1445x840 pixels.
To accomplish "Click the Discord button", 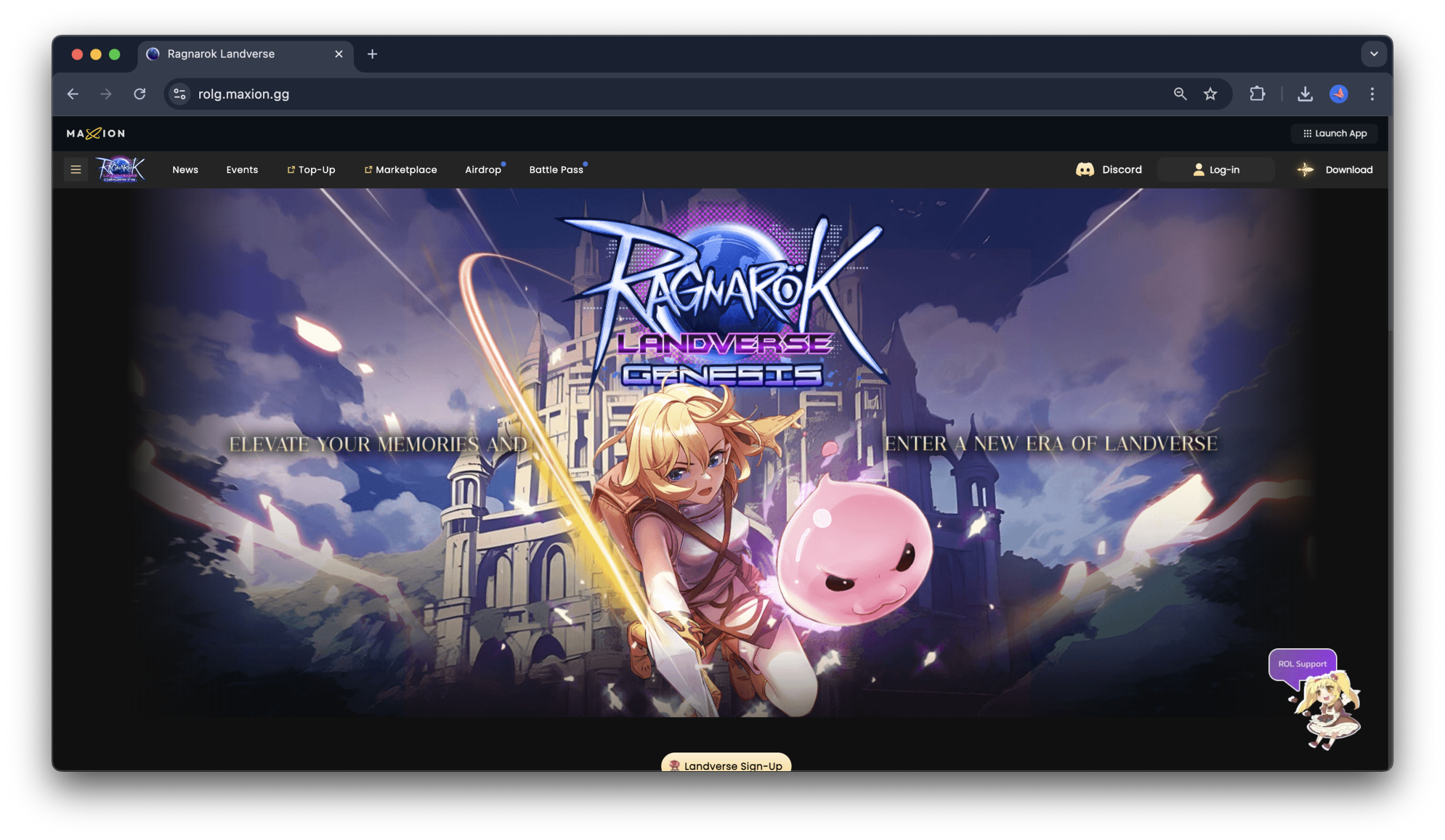I will [x=1109, y=170].
